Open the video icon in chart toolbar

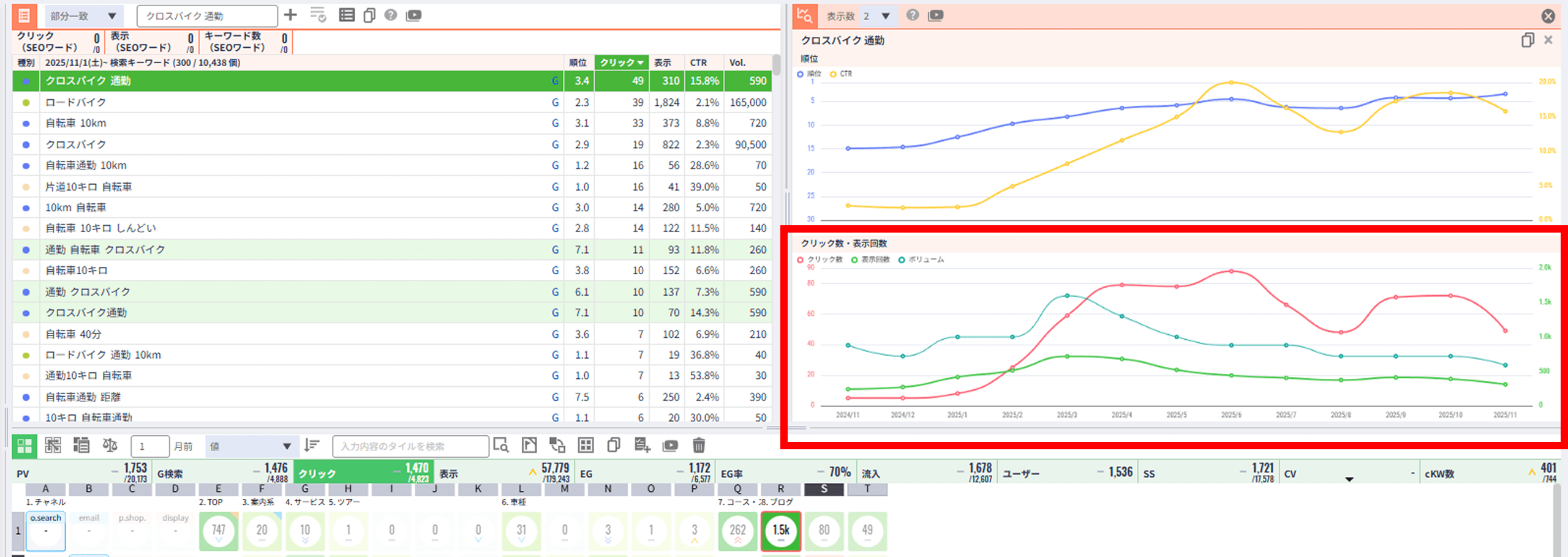[x=935, y=15]
